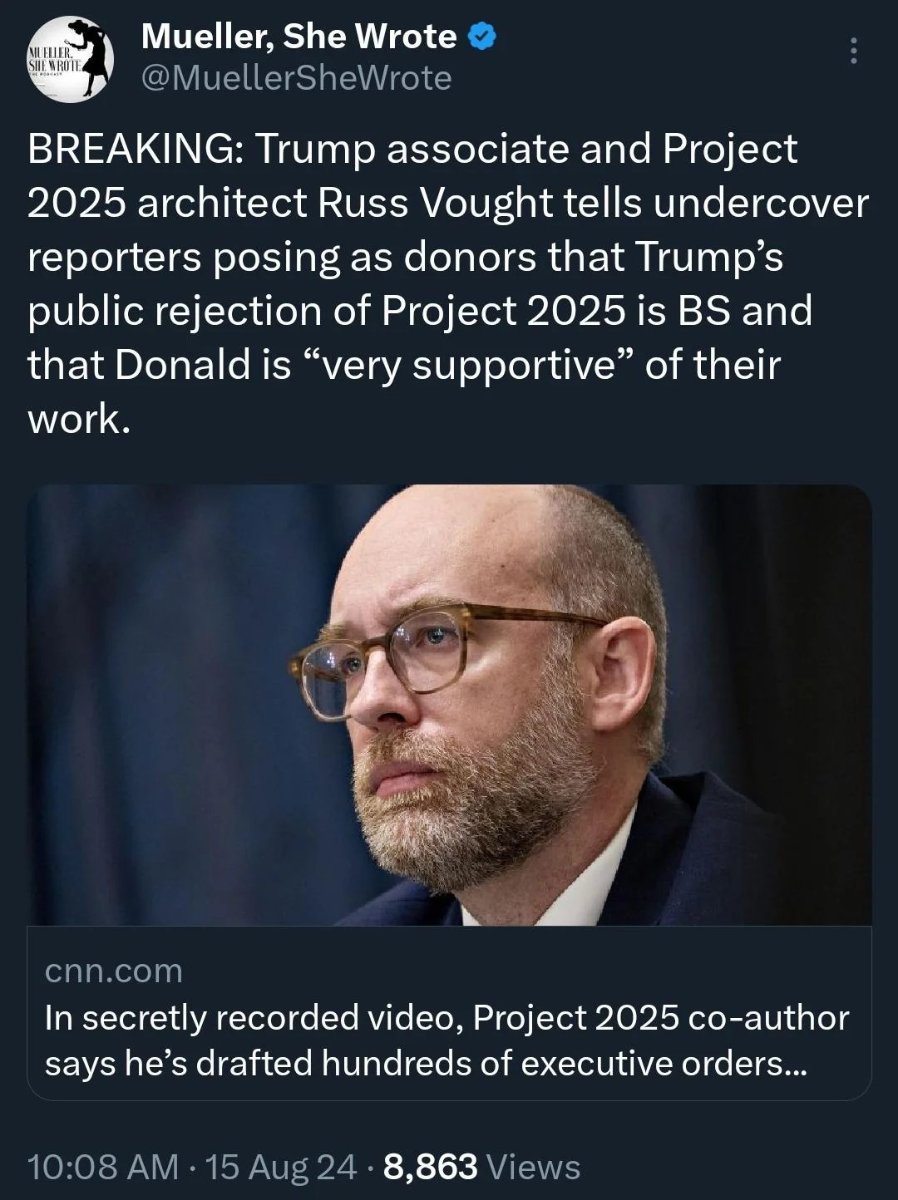Open the Russ Vought photo in link card
Image resolution: width=898 pixels, height=1200 pixels.
[449, 705]
